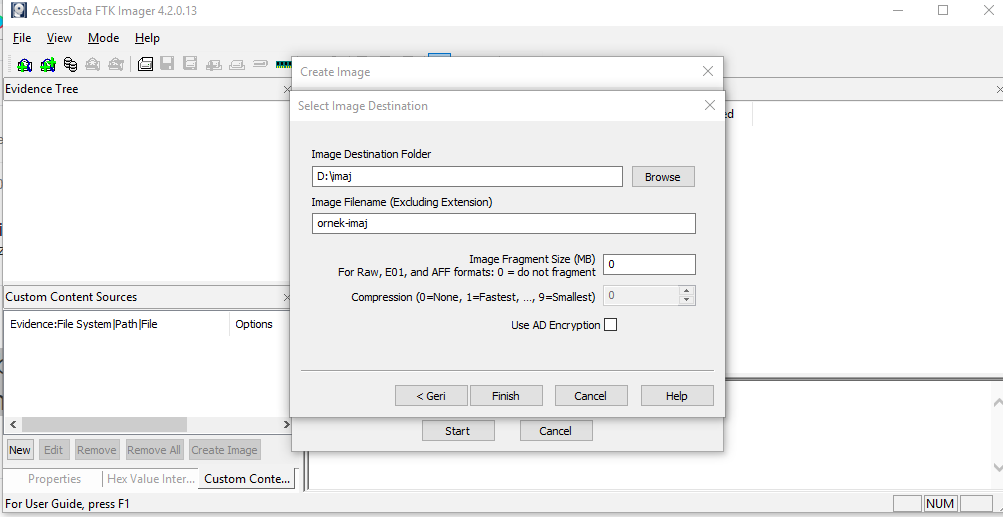Enable the Use AD Encryption checkbox
Image resolution: width=1003 pixels, height=517 pixels.
pyautogui.click(x=611, y=325)
